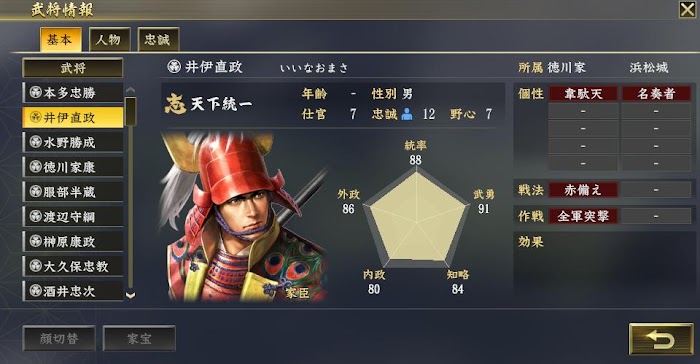
Task: Click the return arrow button
Action: [661, 339]
